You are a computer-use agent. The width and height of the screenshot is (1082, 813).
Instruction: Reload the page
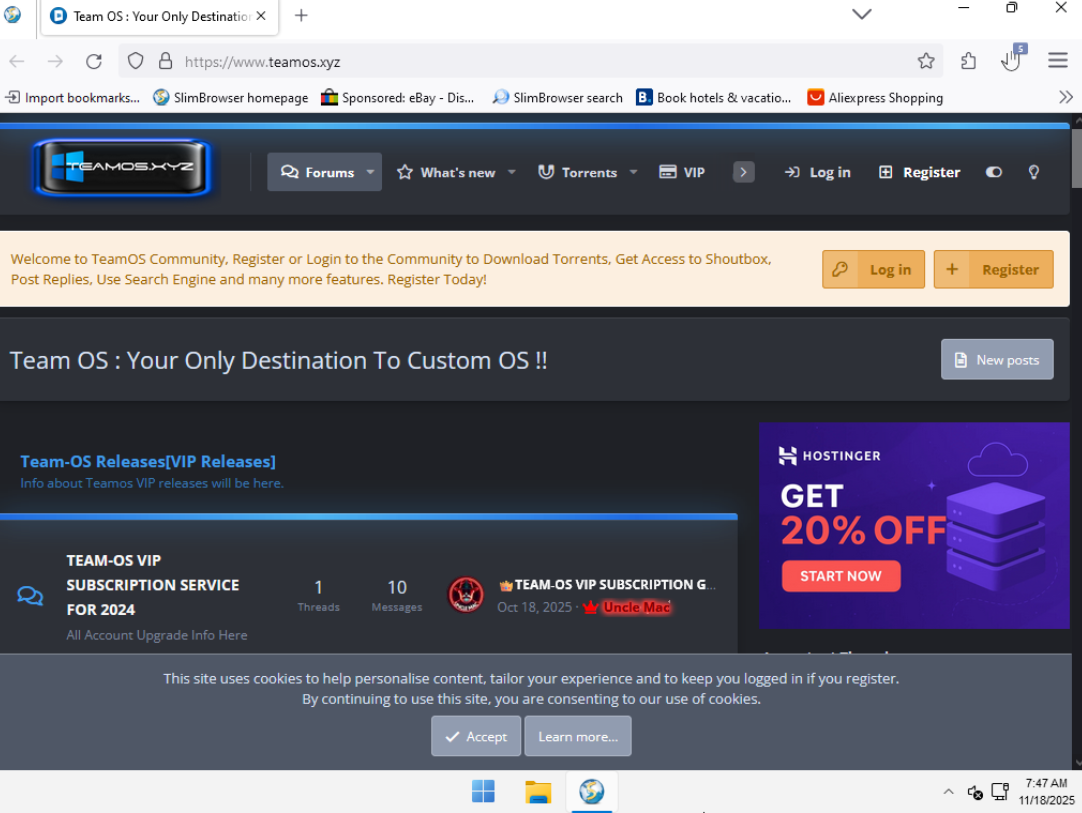[94, 61]
